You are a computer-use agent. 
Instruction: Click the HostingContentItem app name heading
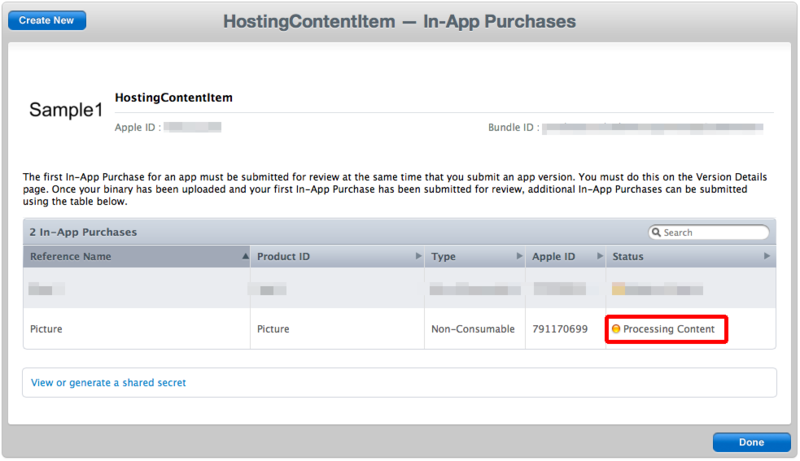click(x=173, y=97)
